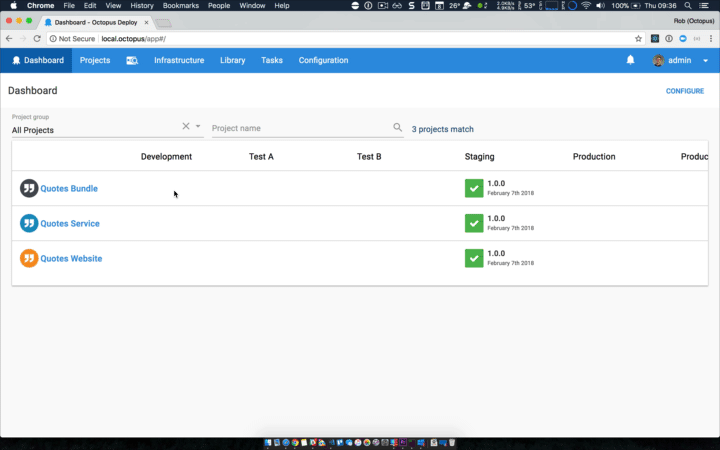
Task: Click the 3 projects match text
Action: pos(442,129)
